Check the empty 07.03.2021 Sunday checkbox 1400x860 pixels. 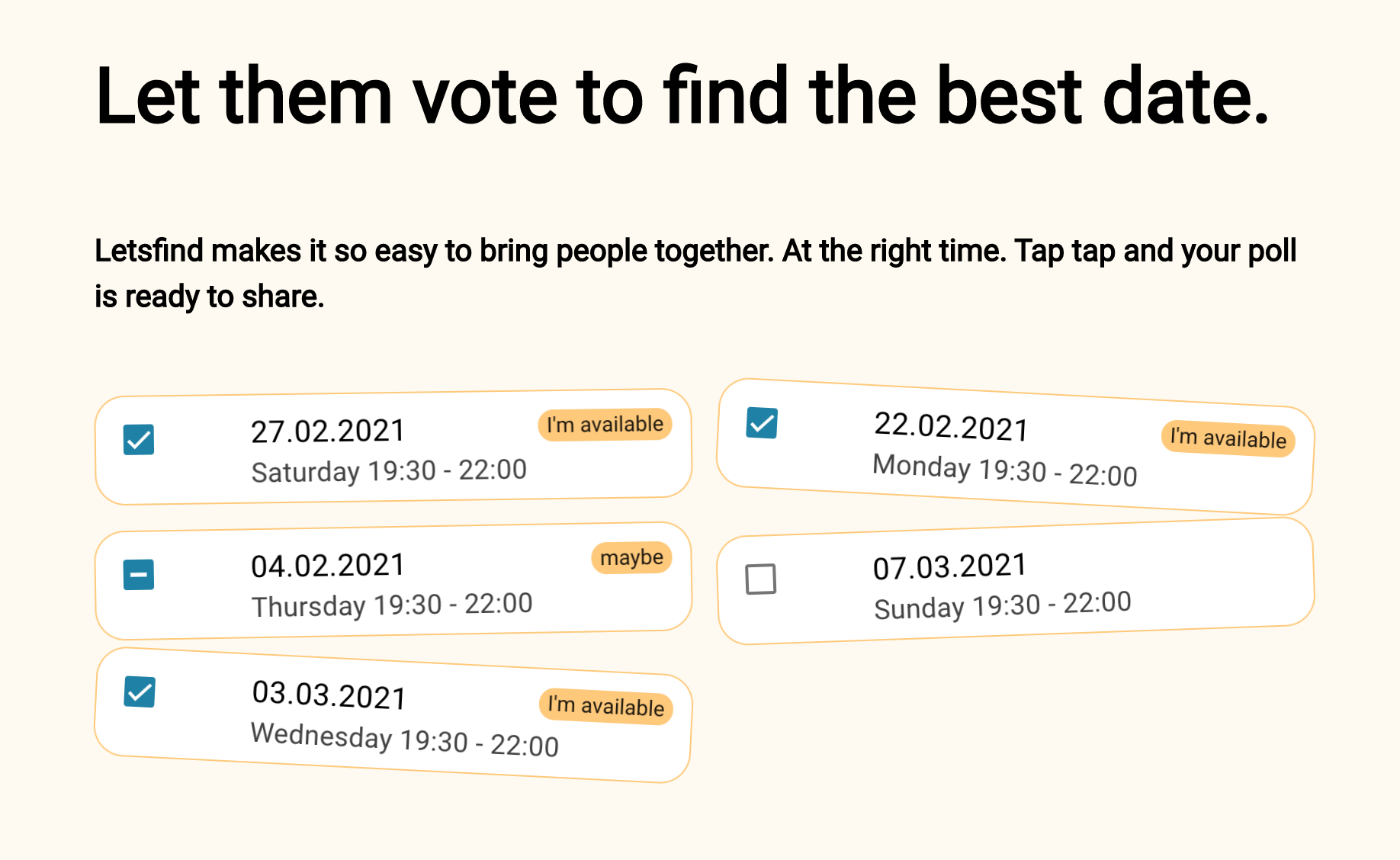tap(761, 579)
